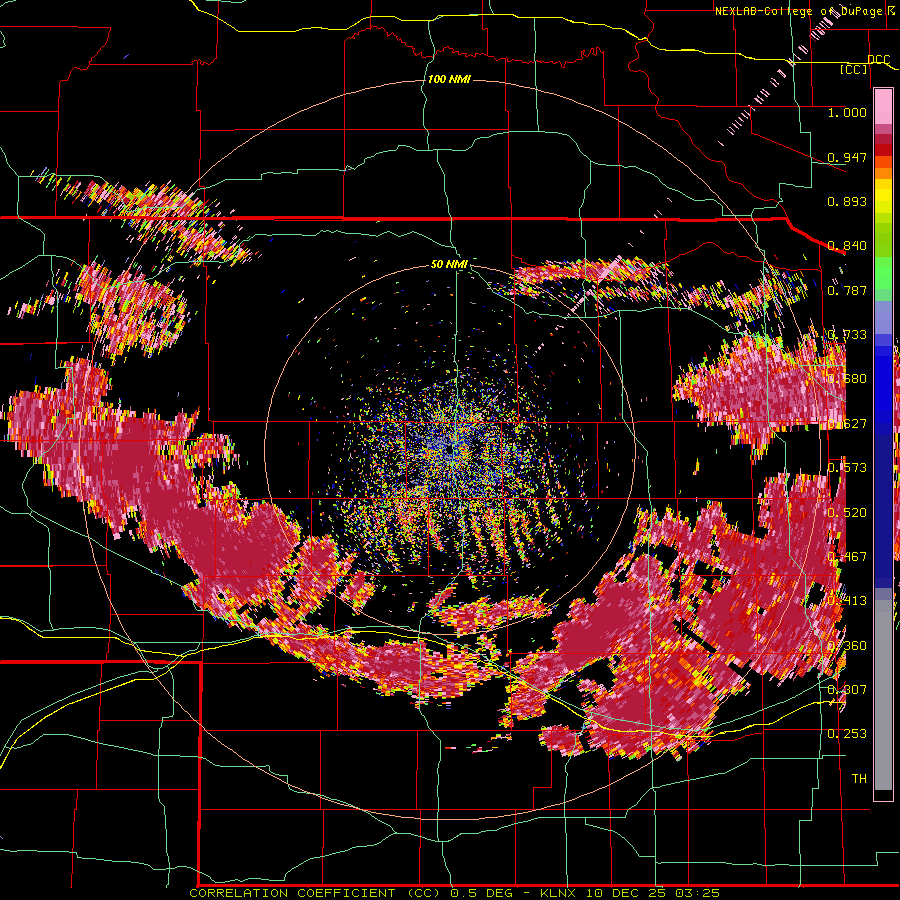This screenshot has height=900, width=900.
Task: Click the 0.733 color scale value
Action: (847, 335)
